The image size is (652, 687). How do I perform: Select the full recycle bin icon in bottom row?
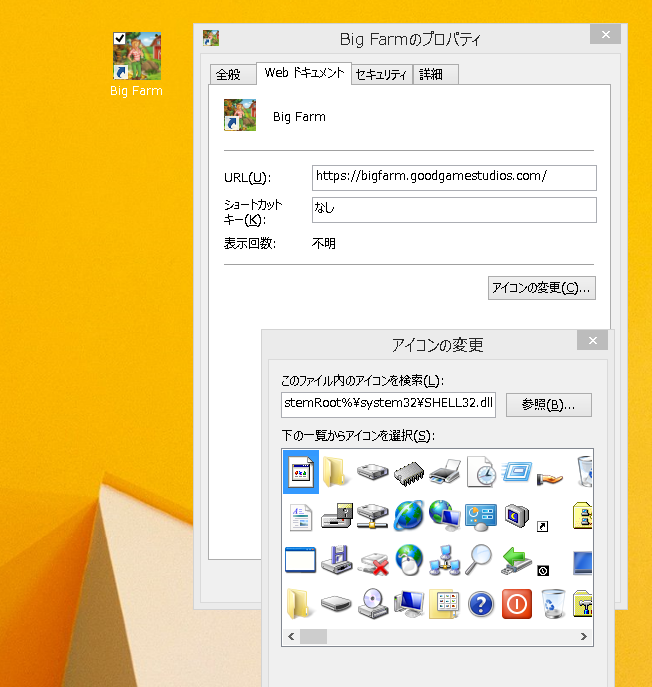(x=553, y=604)
